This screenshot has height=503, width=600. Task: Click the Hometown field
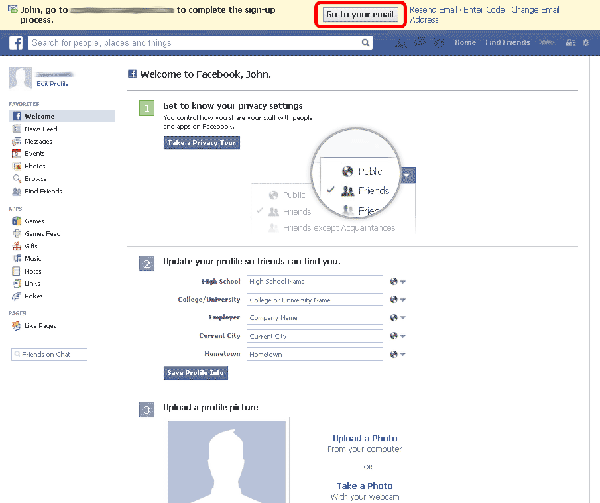(x=315, y=354)
